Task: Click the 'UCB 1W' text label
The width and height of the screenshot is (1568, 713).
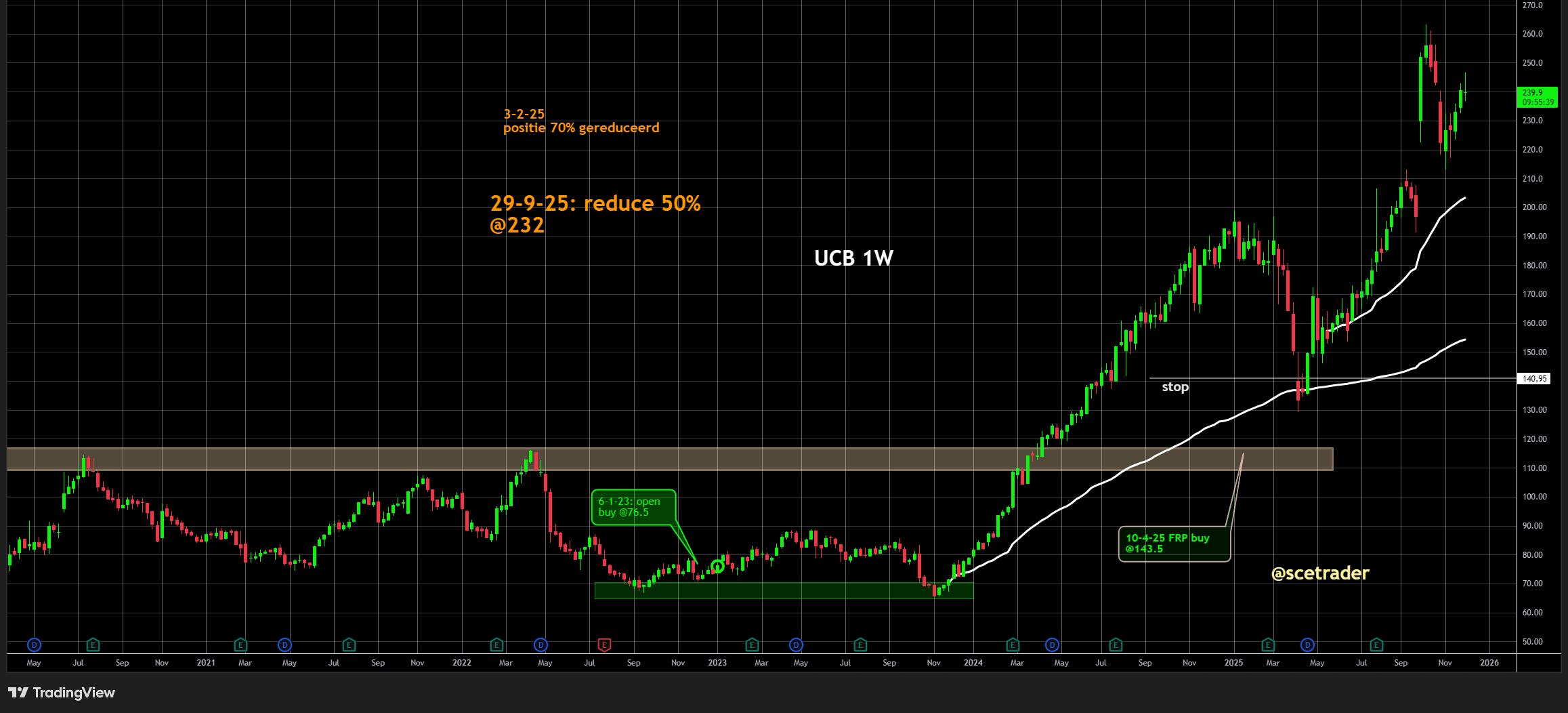Action: click(853, 258)
